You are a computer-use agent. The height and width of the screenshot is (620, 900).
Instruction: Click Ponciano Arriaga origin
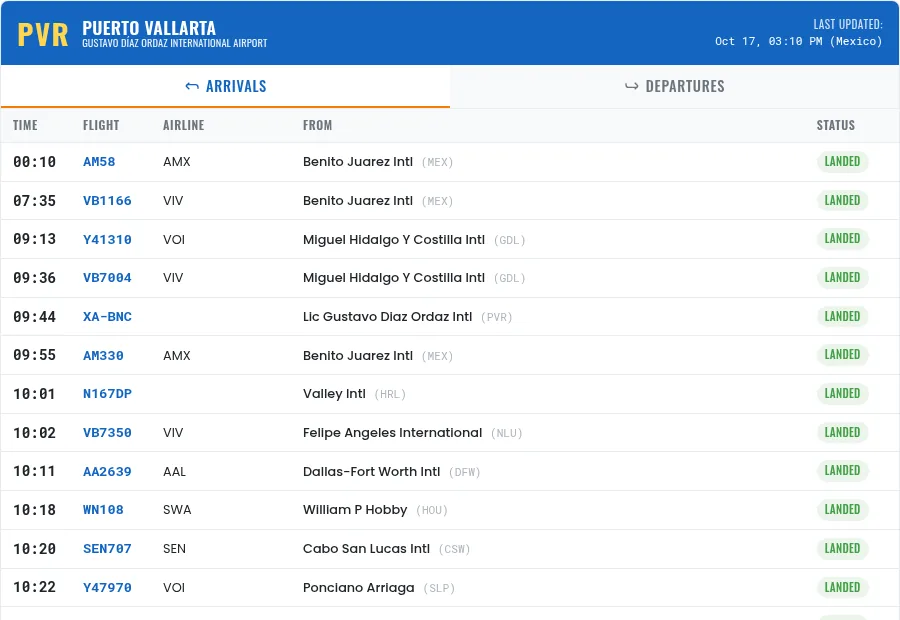(359, 588)
